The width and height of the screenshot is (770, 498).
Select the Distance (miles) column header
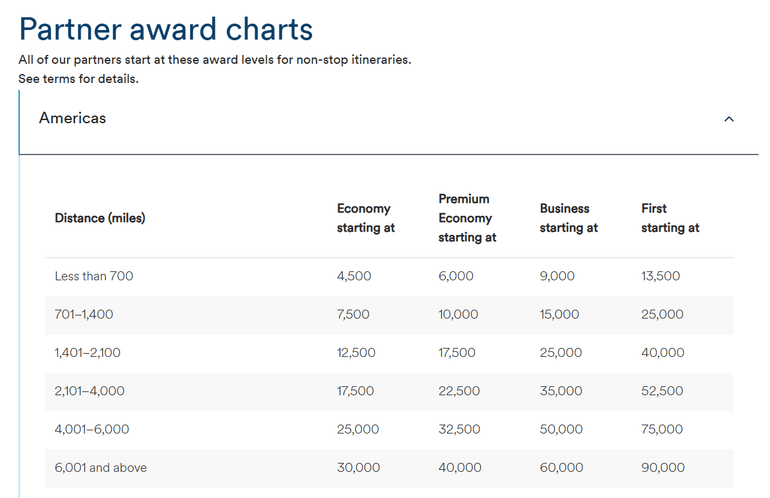coord(100,218)
